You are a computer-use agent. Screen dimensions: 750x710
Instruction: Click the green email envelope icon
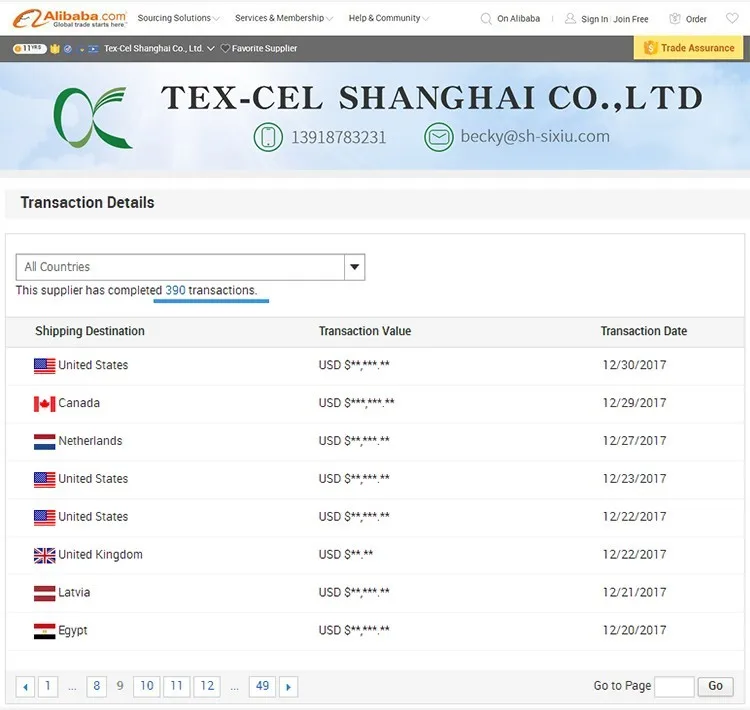[438, 137]
